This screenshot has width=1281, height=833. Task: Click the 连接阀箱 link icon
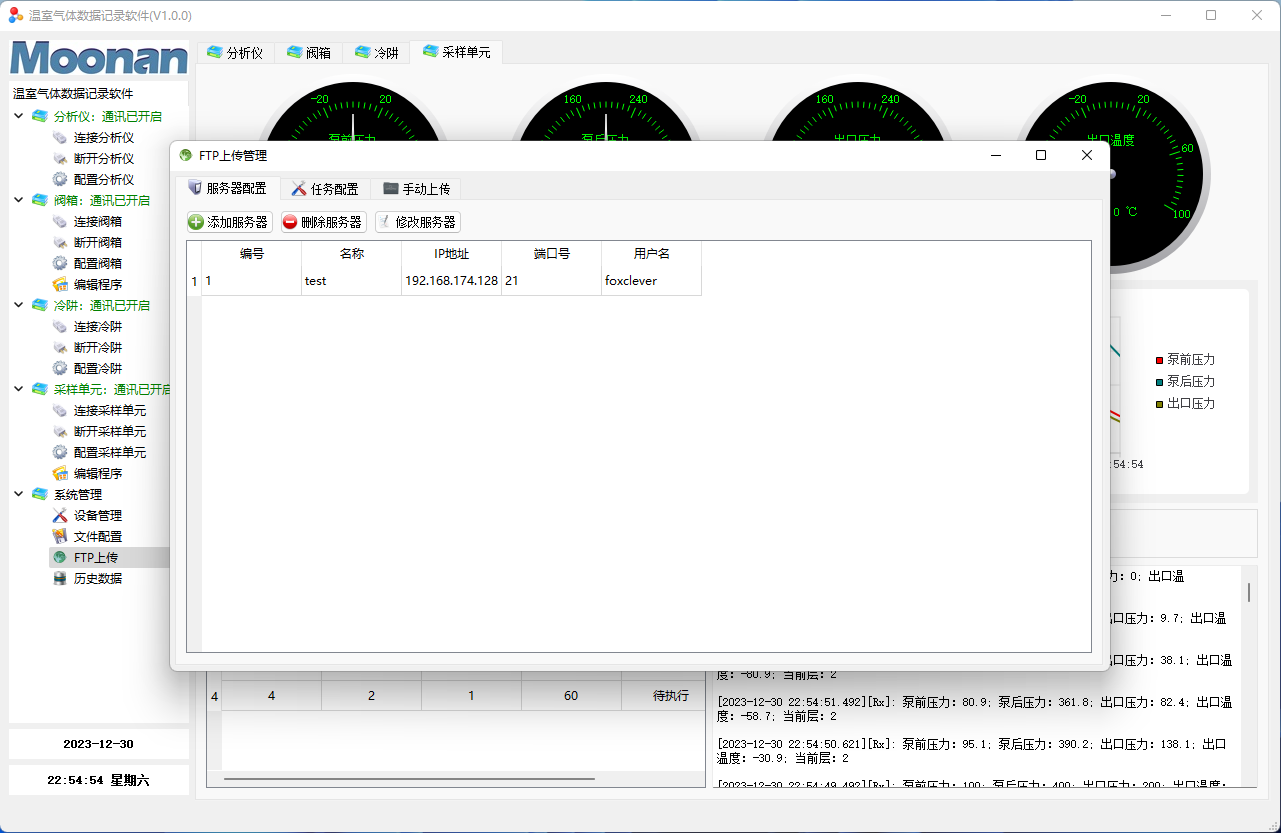(60, 221)
